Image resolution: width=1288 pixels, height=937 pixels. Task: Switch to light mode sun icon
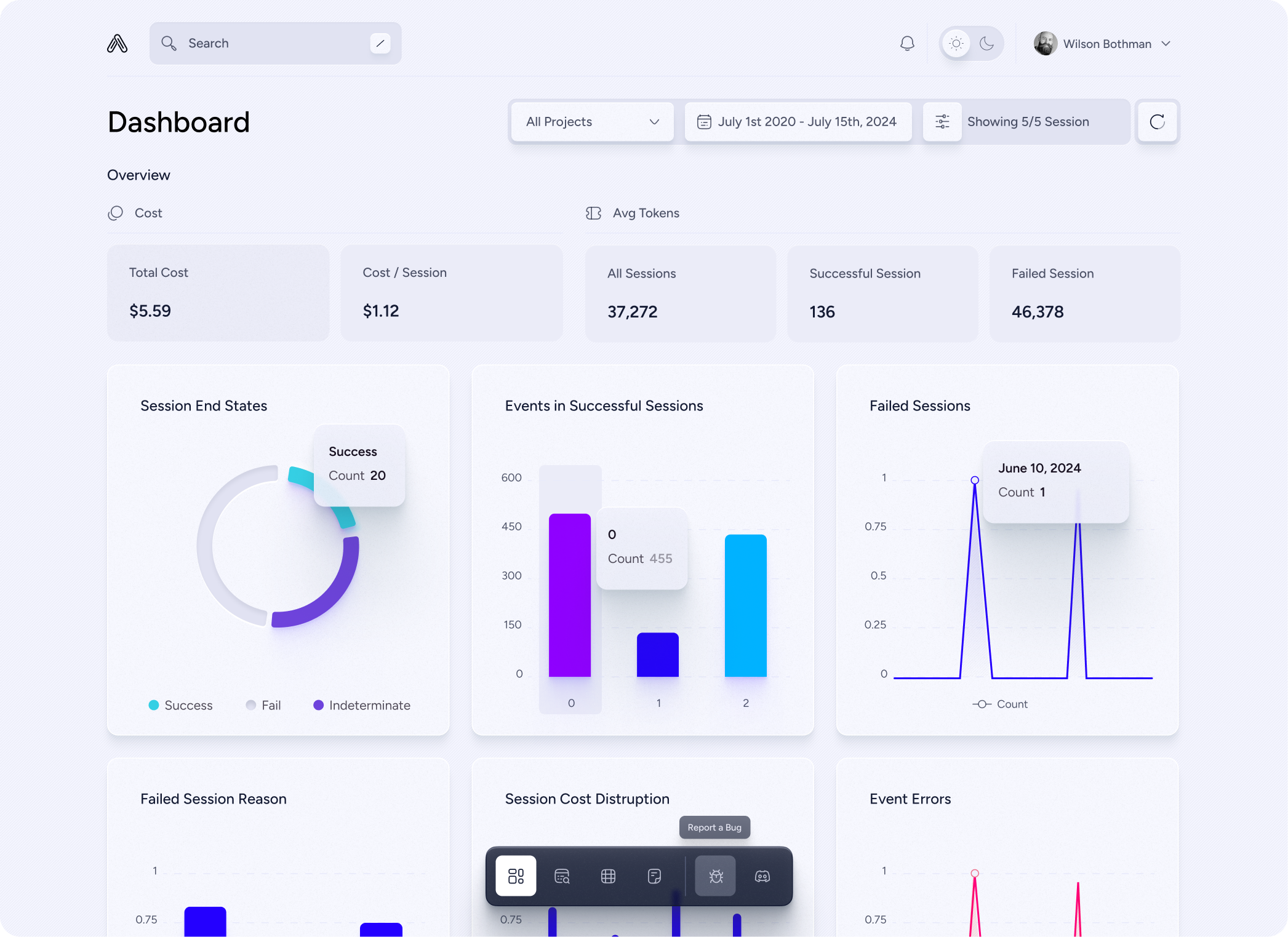coord(956,43)
